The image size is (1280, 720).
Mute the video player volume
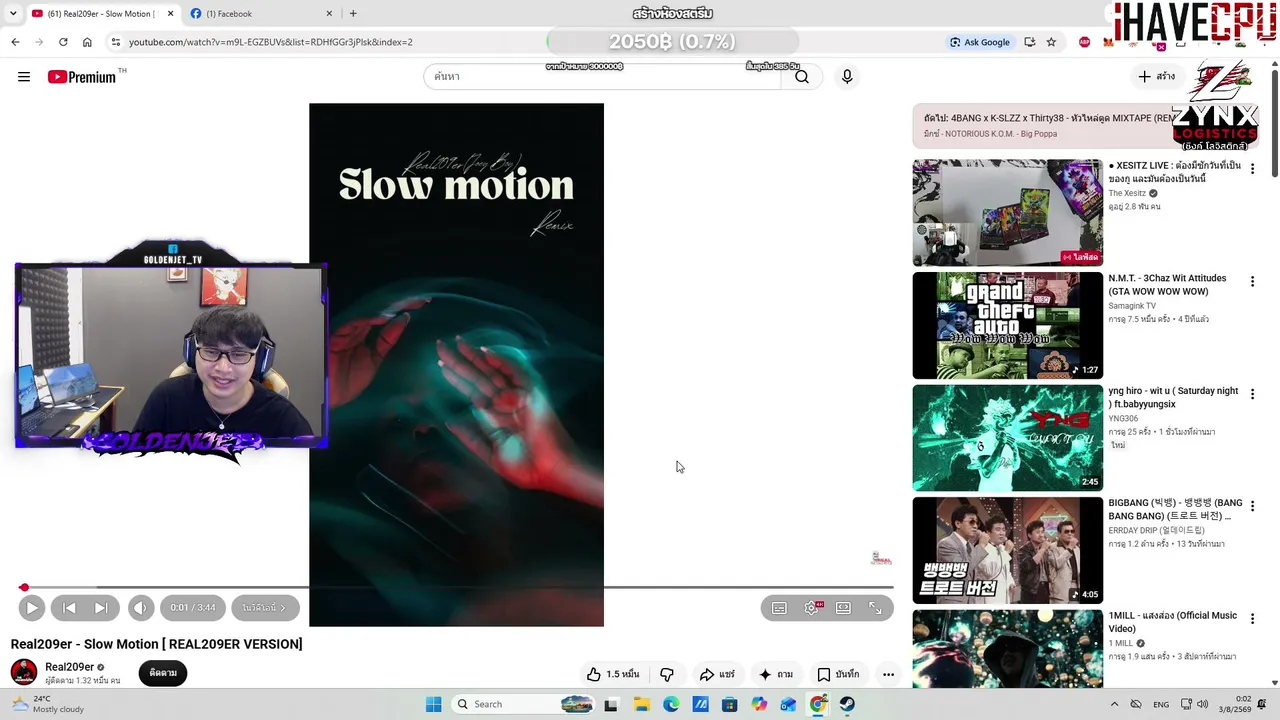click(x=141, y=608)
